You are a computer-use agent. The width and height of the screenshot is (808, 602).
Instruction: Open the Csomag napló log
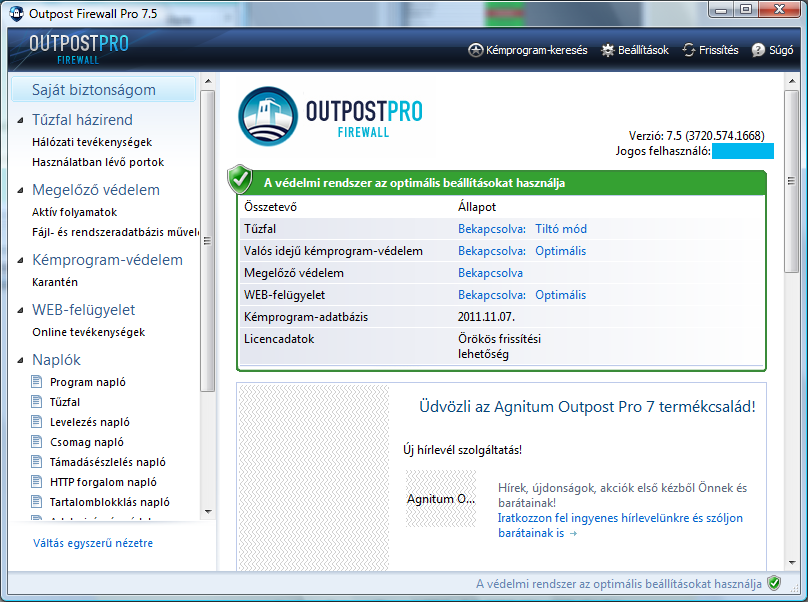(87, 442)
